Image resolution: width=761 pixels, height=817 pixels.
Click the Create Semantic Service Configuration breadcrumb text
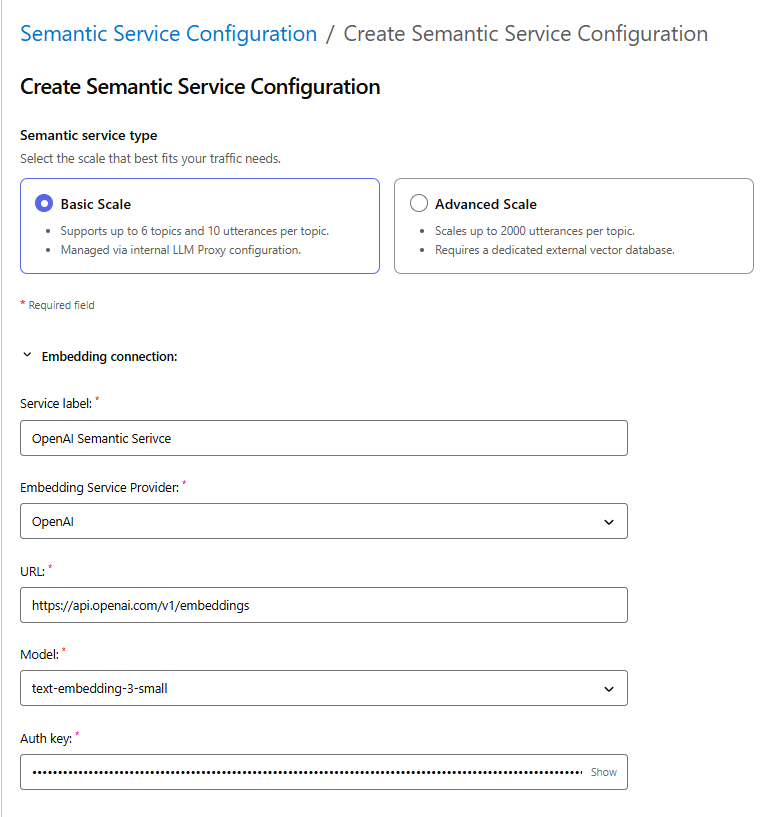pos(526,34)
